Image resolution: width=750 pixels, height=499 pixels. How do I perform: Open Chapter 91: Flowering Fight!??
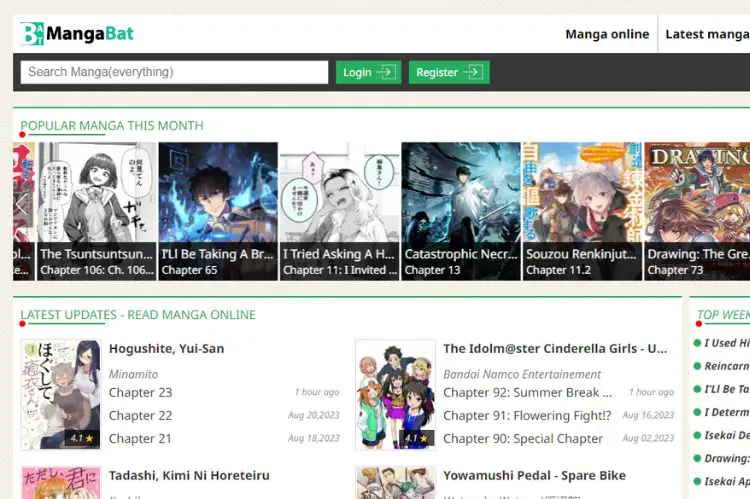pyautogui.click(x=527, y=415)
